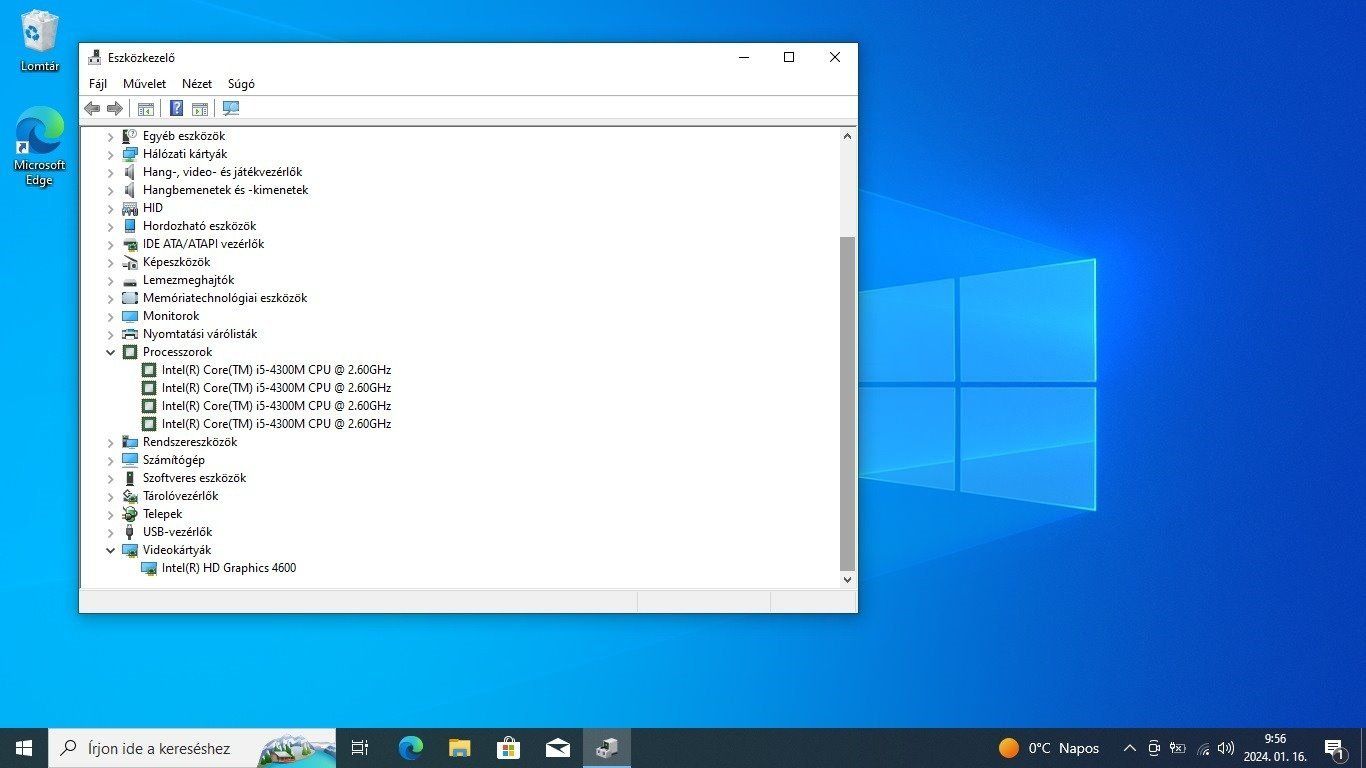Select the Hangbemenetek és -kimenetek row
The image size is (1366, 768).
(225, 190)
